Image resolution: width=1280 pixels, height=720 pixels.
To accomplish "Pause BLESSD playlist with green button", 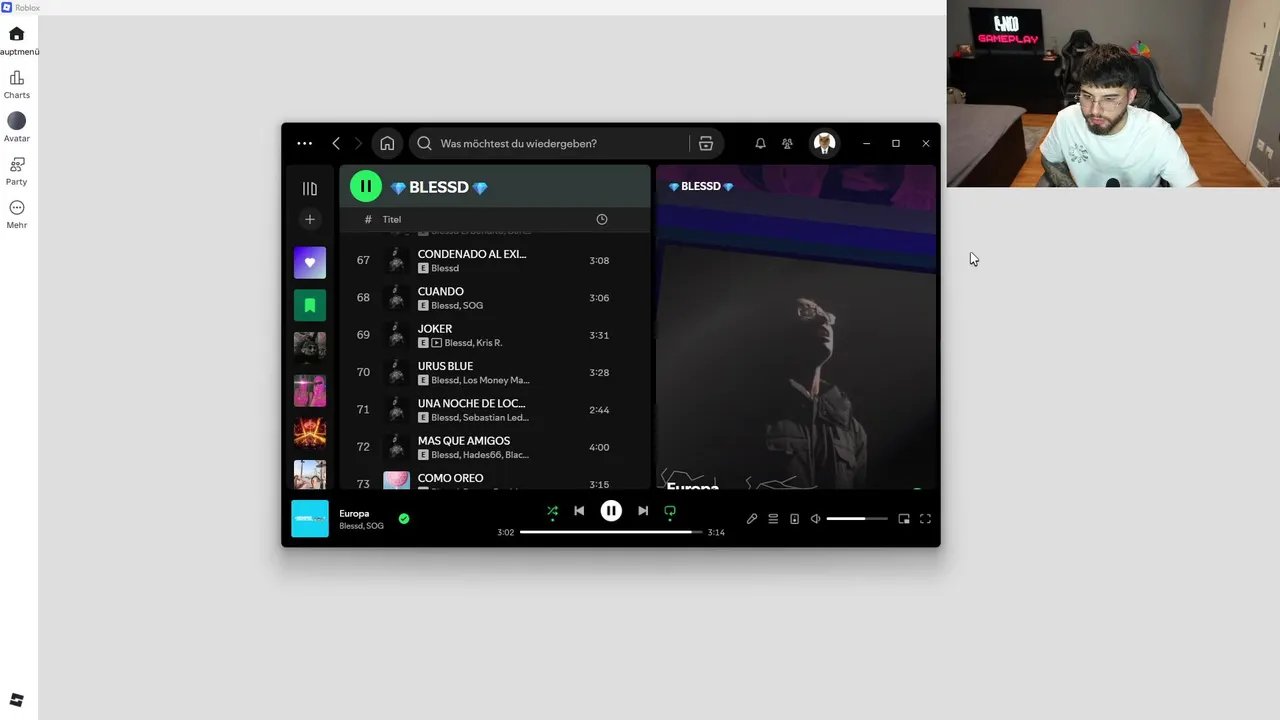I will pyautogui.click(x=366, y=186).
